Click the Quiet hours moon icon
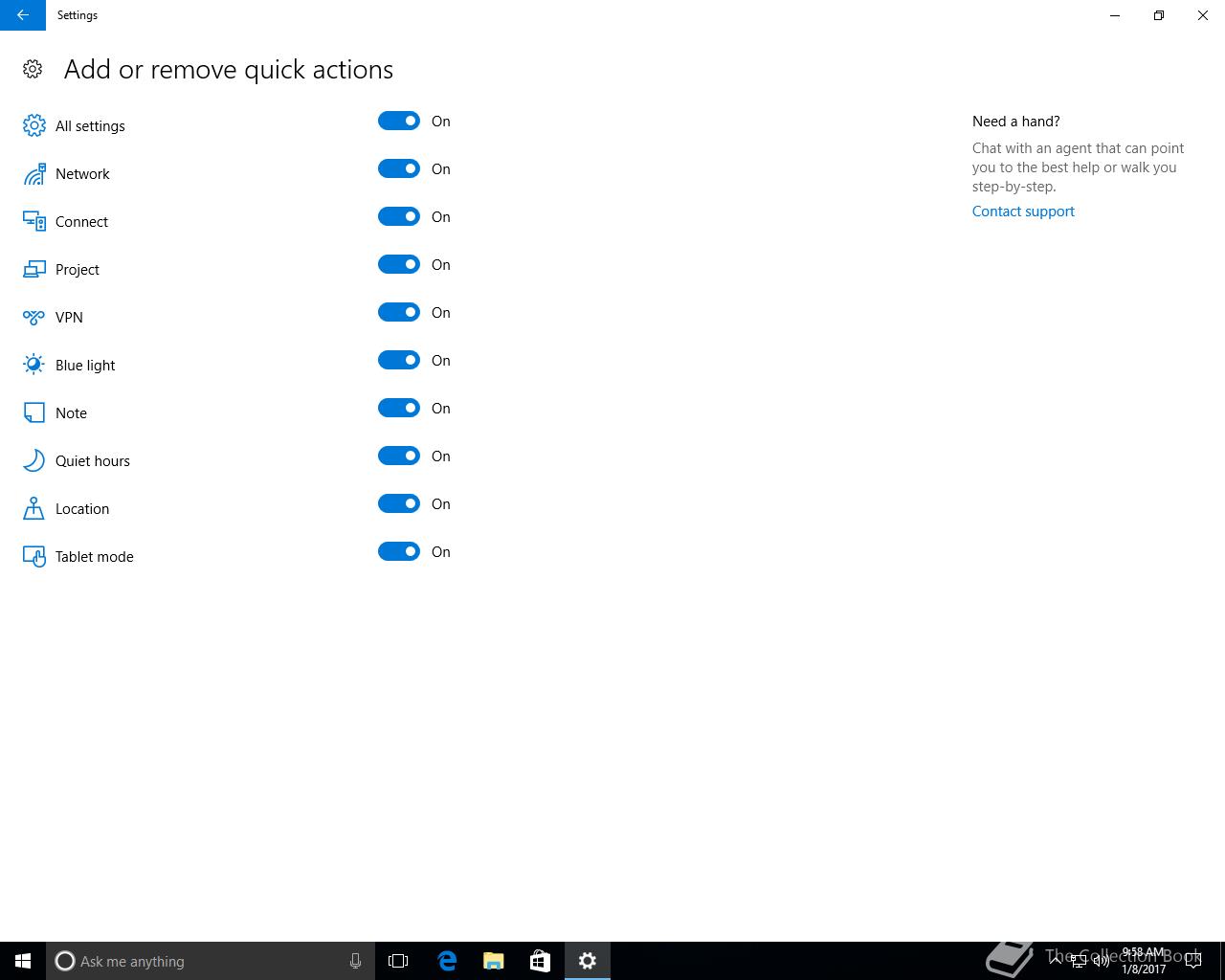Image resolution: width=1225 pixels, height=980 pixels. 34,460
